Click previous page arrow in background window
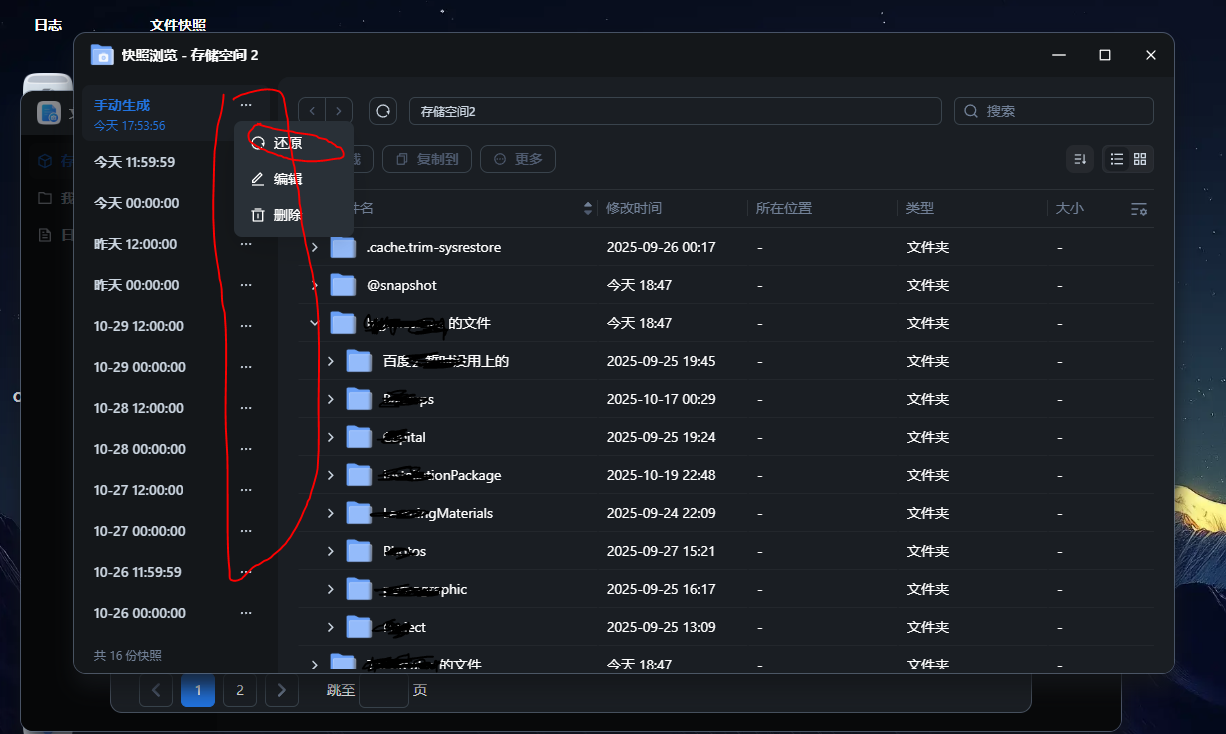This screenshot has width=1226, height=734. pos(156,689)
